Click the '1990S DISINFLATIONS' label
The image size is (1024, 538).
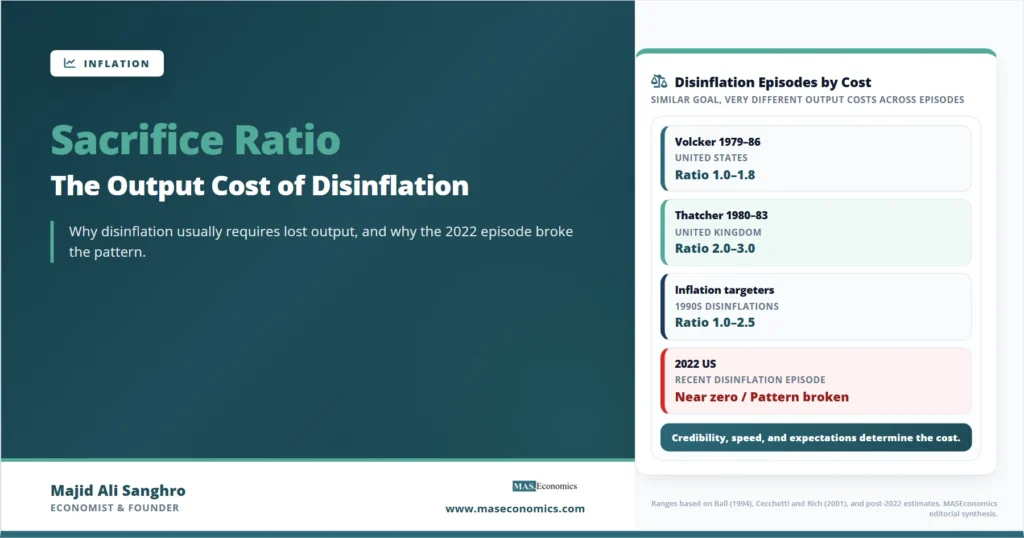click(x=726, y=306)
